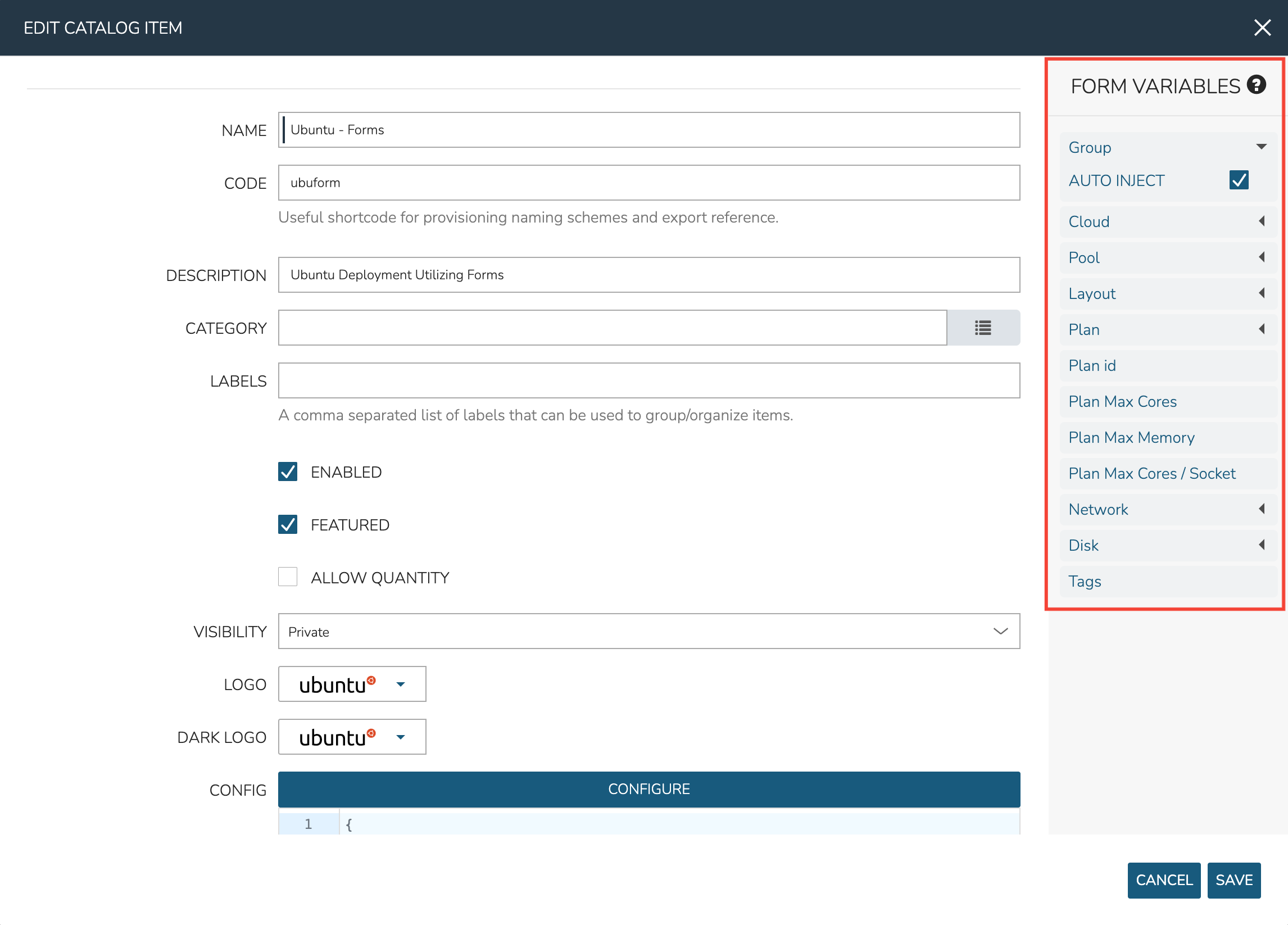
Task: Toggle the Featured checkbox
Action: (x=288, y=524)
